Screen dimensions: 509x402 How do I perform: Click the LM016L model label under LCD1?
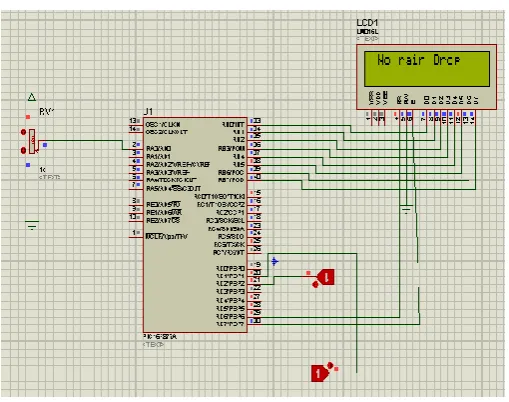coord(367,32)
